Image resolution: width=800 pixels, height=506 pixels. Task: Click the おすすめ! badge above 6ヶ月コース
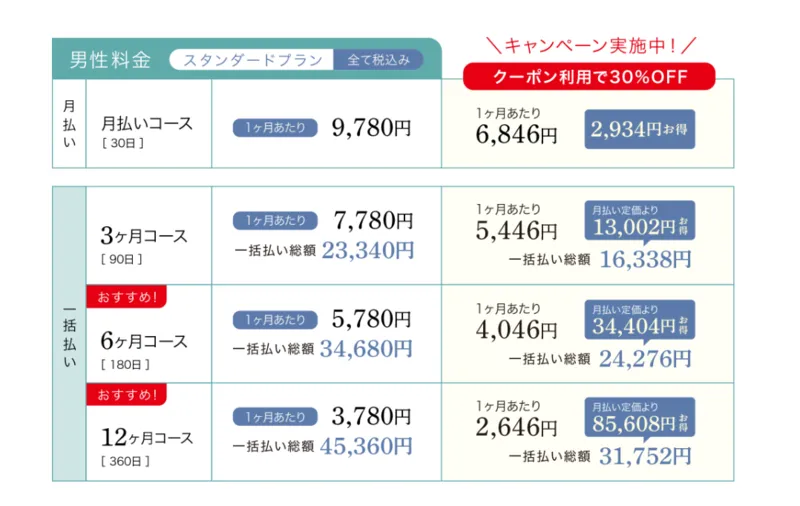[127, 296]
